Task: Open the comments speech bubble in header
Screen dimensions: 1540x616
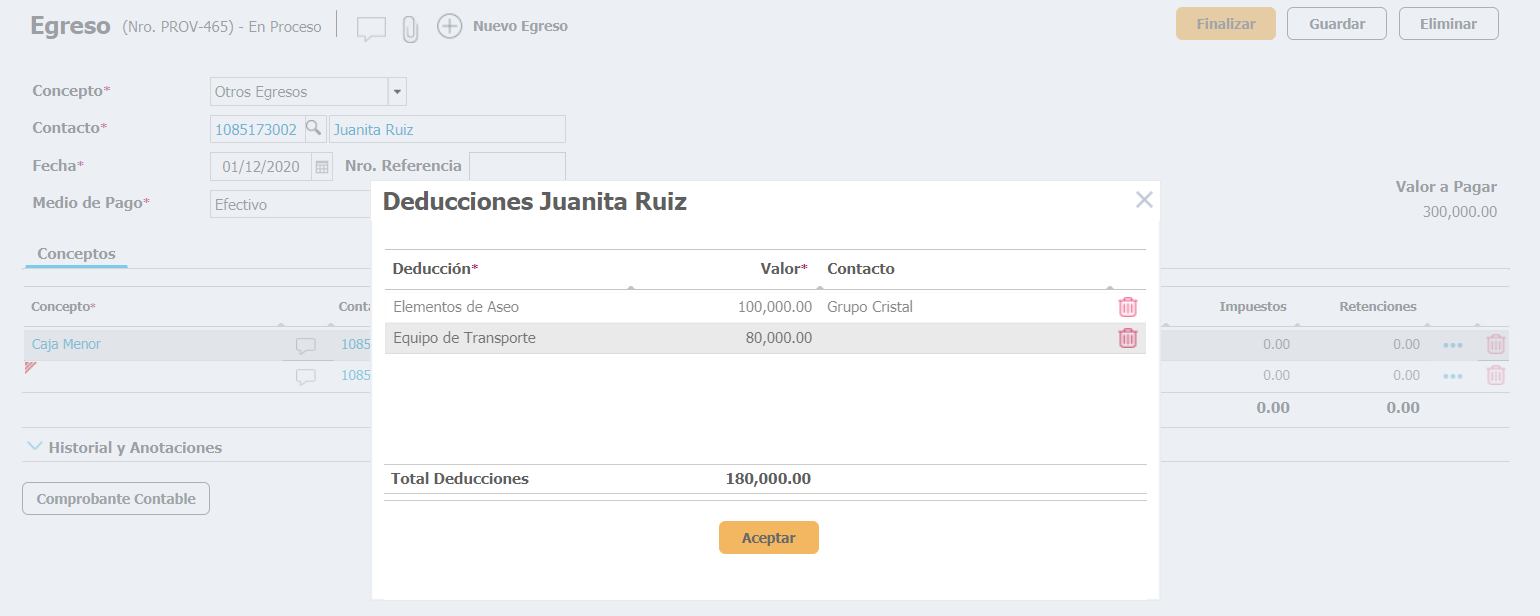Action: click(x=371, y=28)
